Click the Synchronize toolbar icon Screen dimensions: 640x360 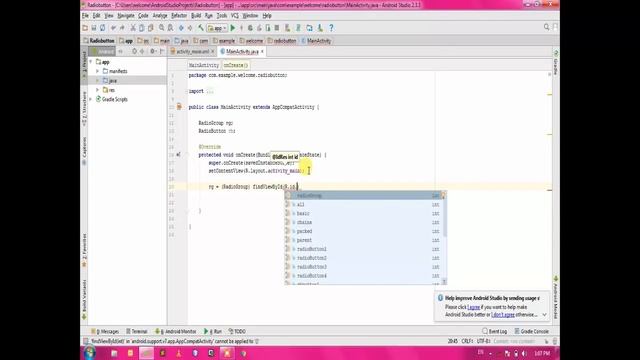(x=102, y=28)
